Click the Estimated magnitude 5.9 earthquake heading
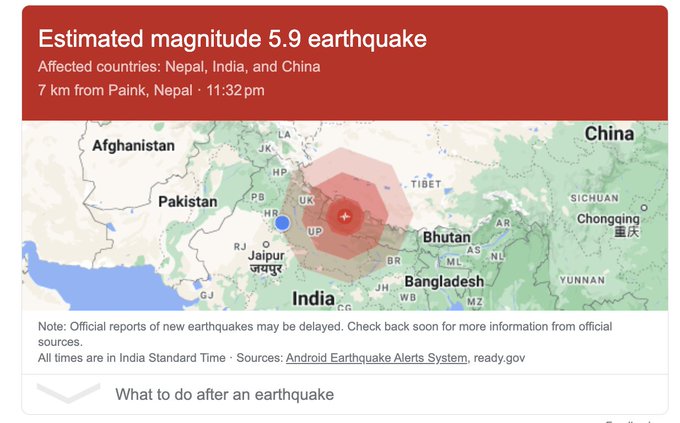The image size is (680, 423). click(232, 39)
